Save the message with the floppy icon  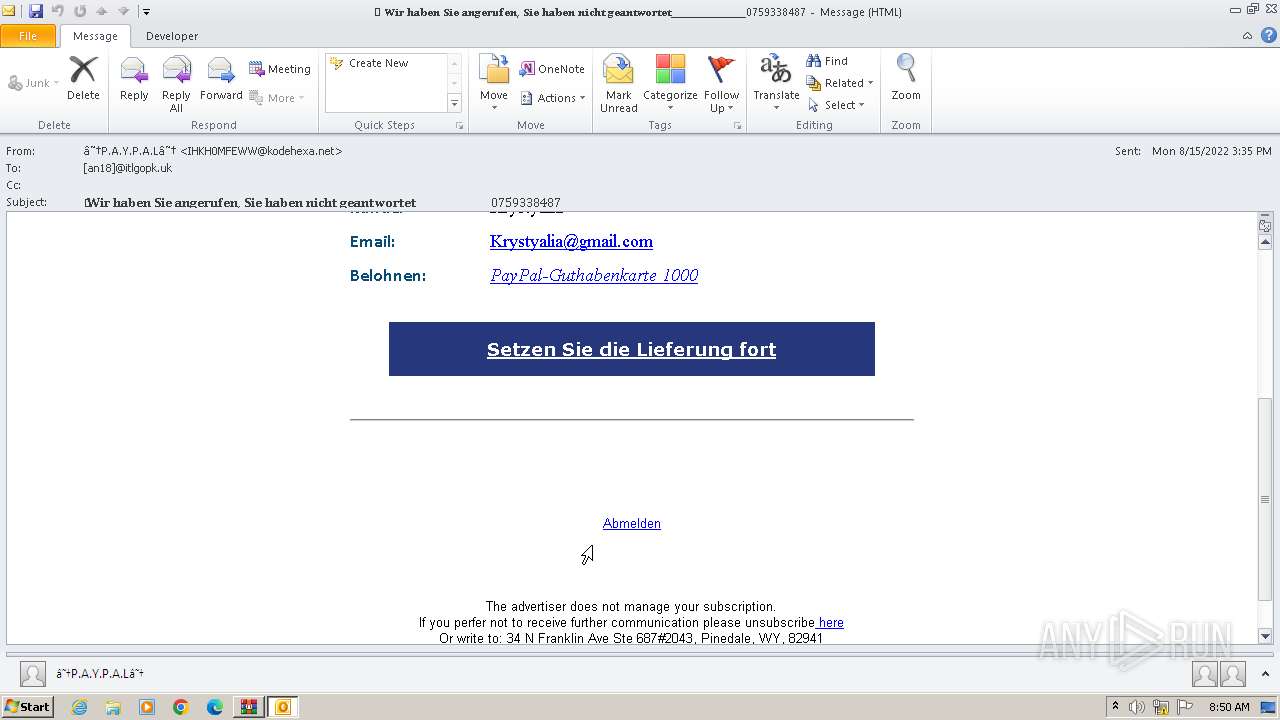[36, 11]
